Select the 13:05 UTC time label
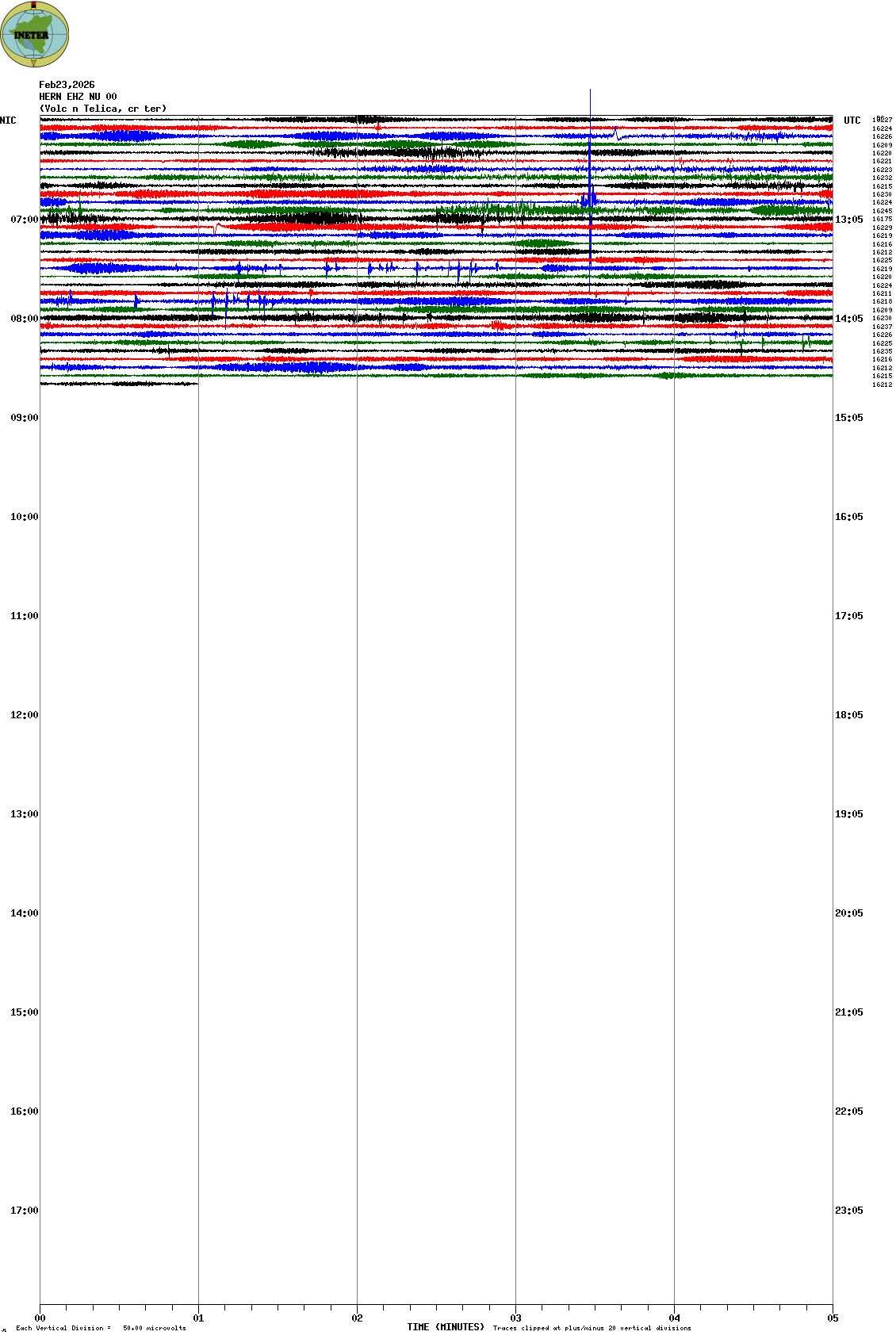896x1339 pixels. (848, 220)
